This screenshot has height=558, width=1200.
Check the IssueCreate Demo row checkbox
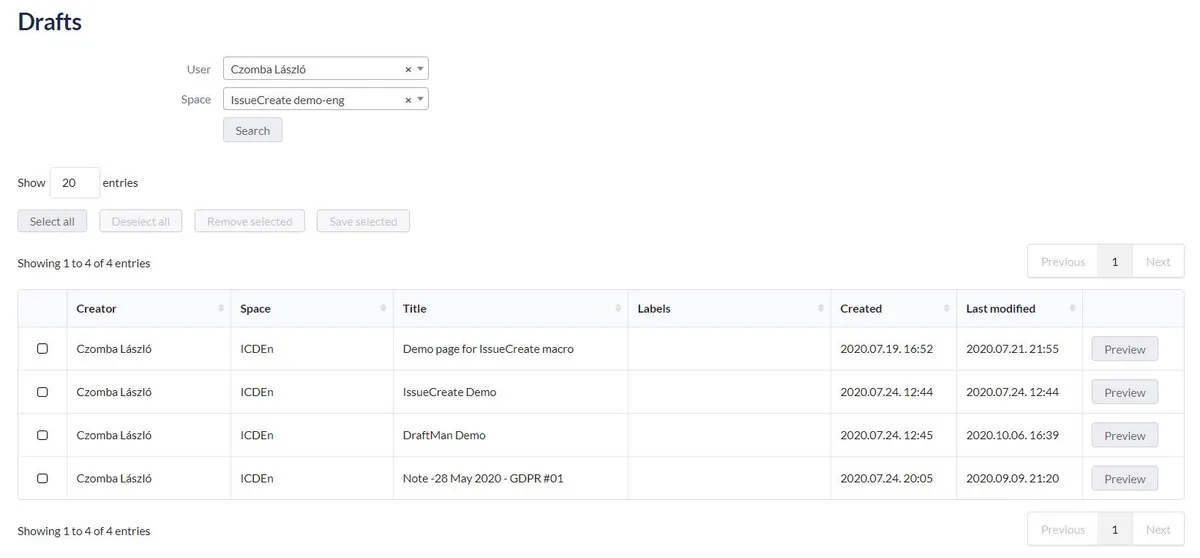pos(42,392)
